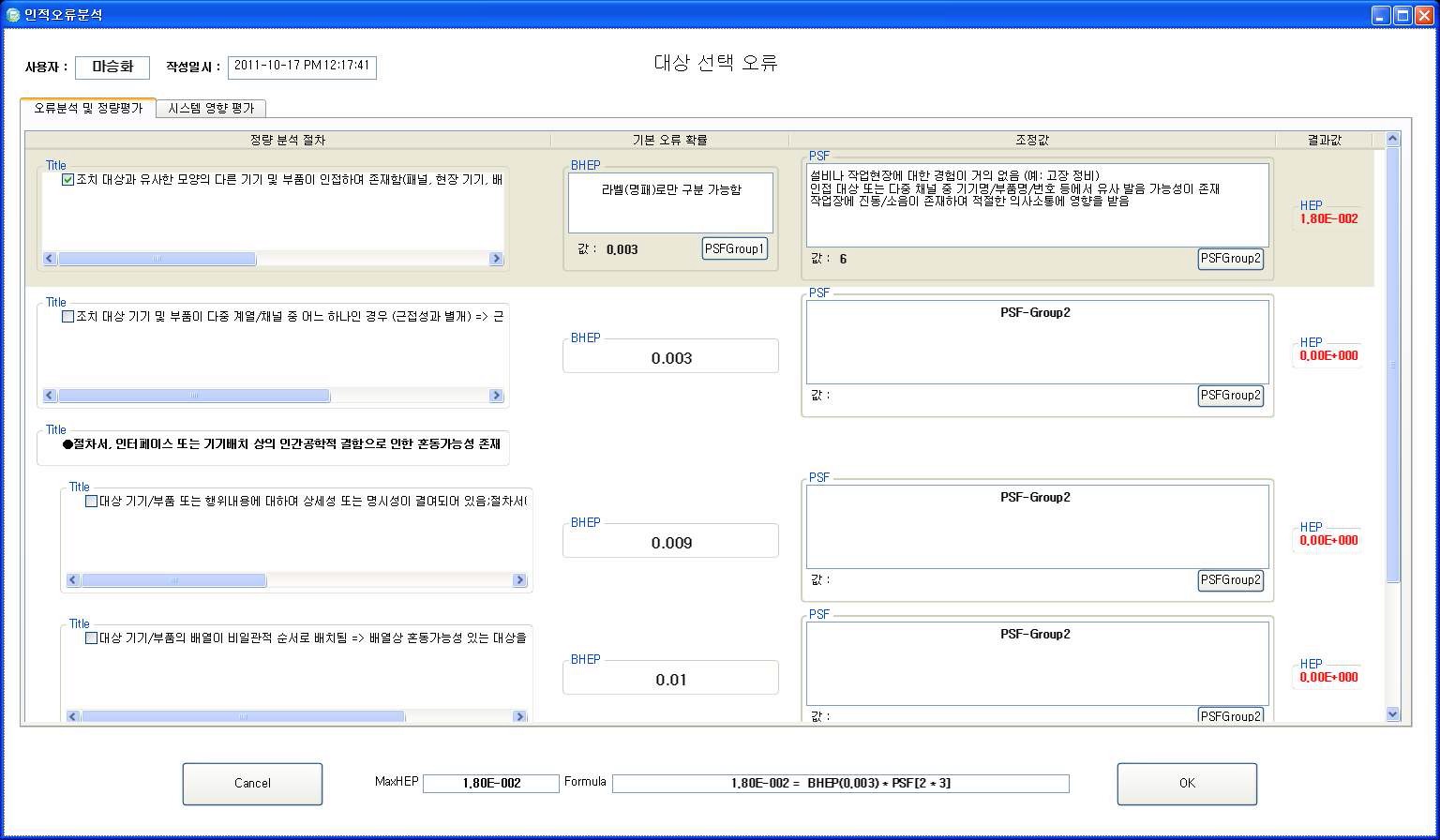1440x840 pixels.
Task: Open PSFGroup2 for the 0.009 BHEP row
Action: click(1230, 580)
